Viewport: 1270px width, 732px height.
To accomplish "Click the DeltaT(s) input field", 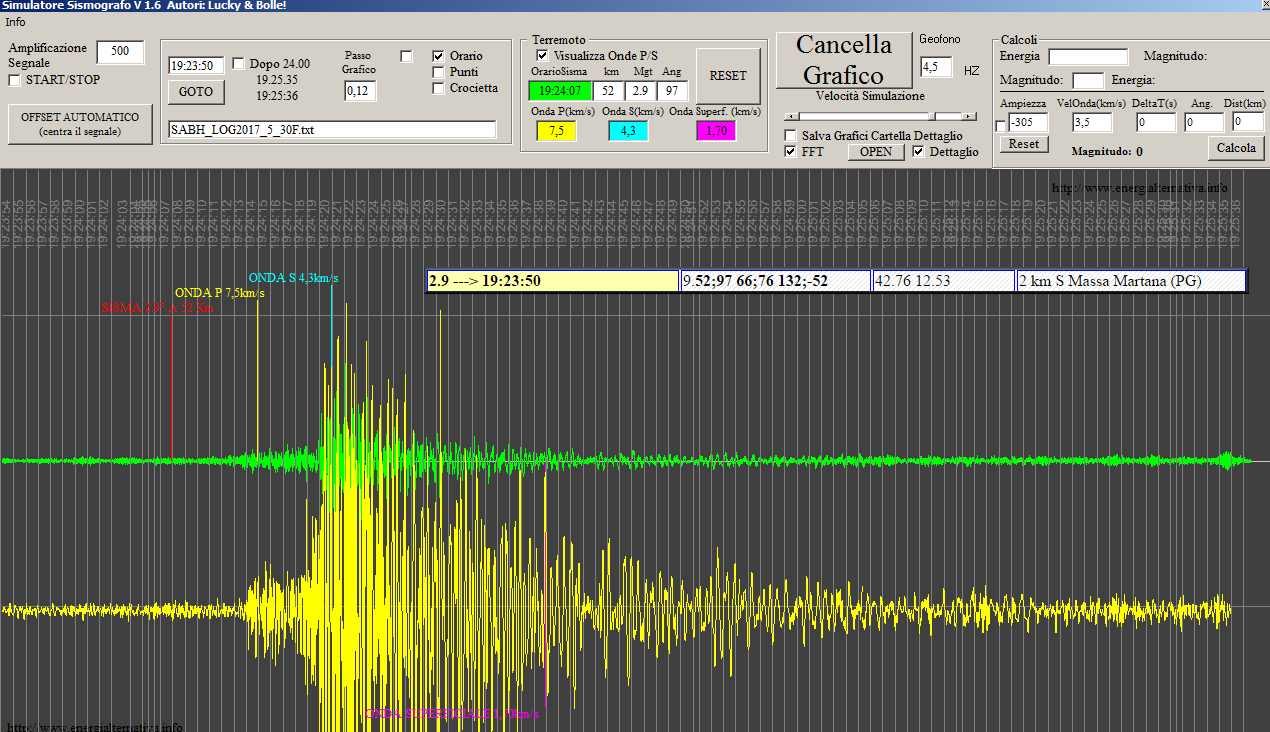I will coord(1156,122).
